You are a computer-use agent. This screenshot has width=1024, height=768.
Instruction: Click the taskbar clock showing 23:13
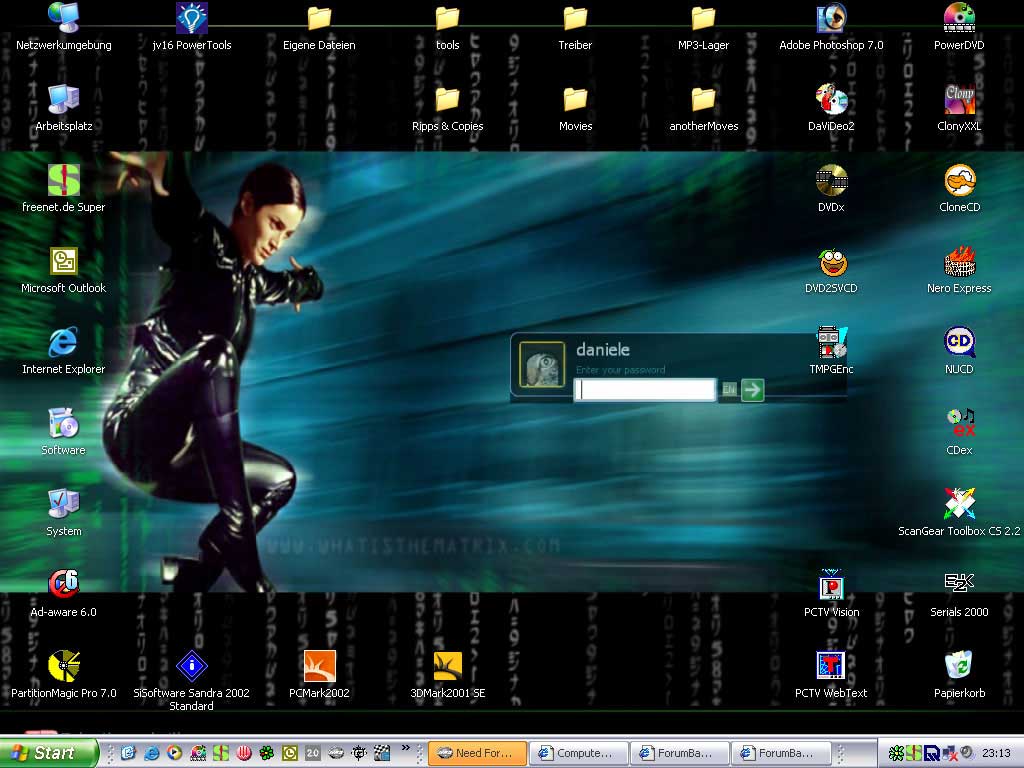tap(996, 754)
